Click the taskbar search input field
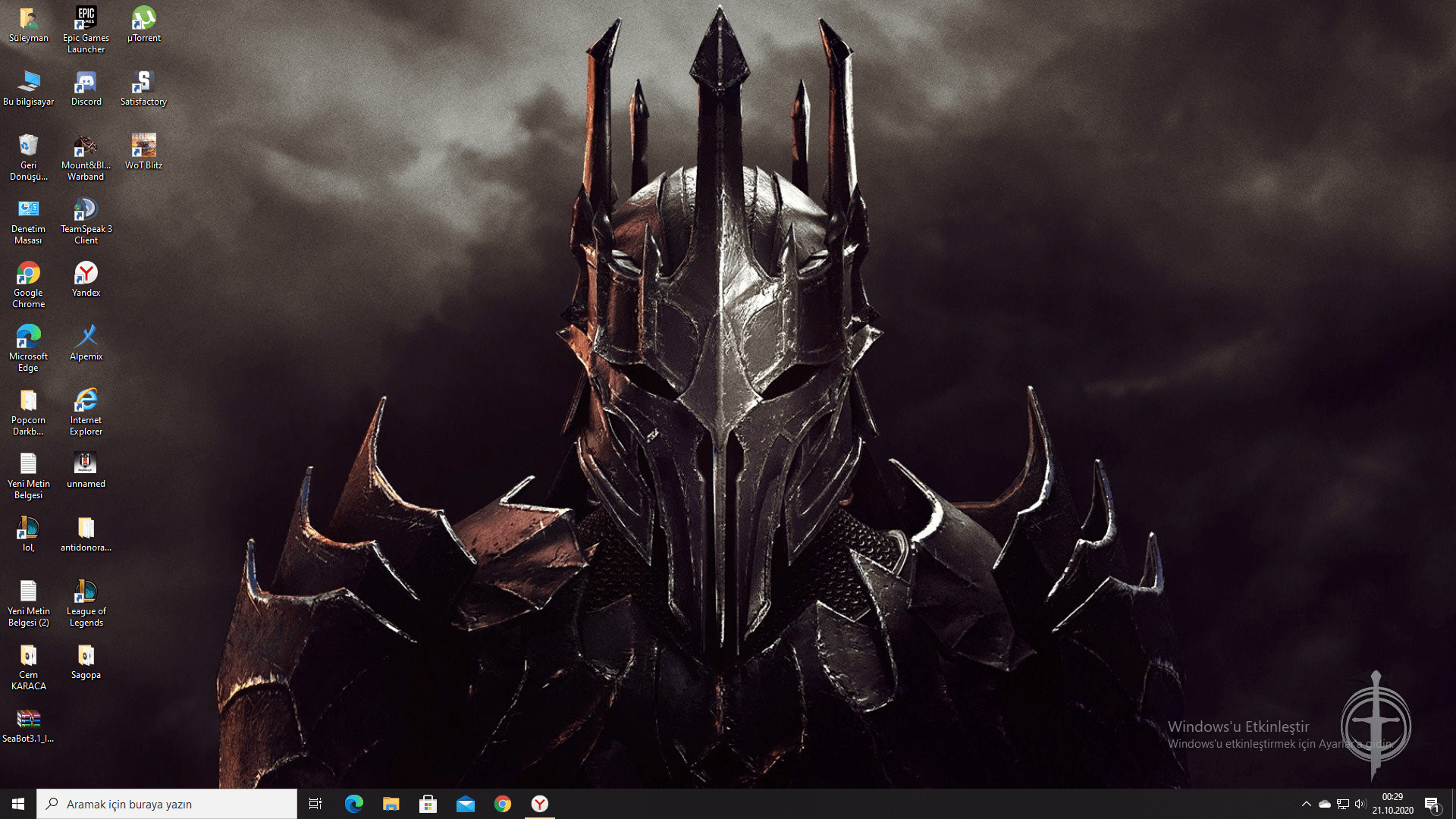 [167, 804]
